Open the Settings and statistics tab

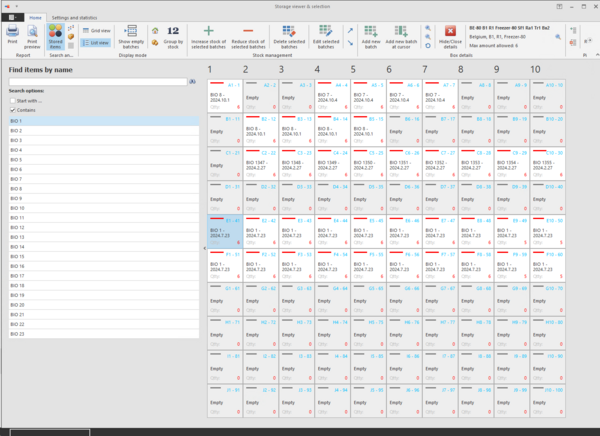tap(75, 18)
